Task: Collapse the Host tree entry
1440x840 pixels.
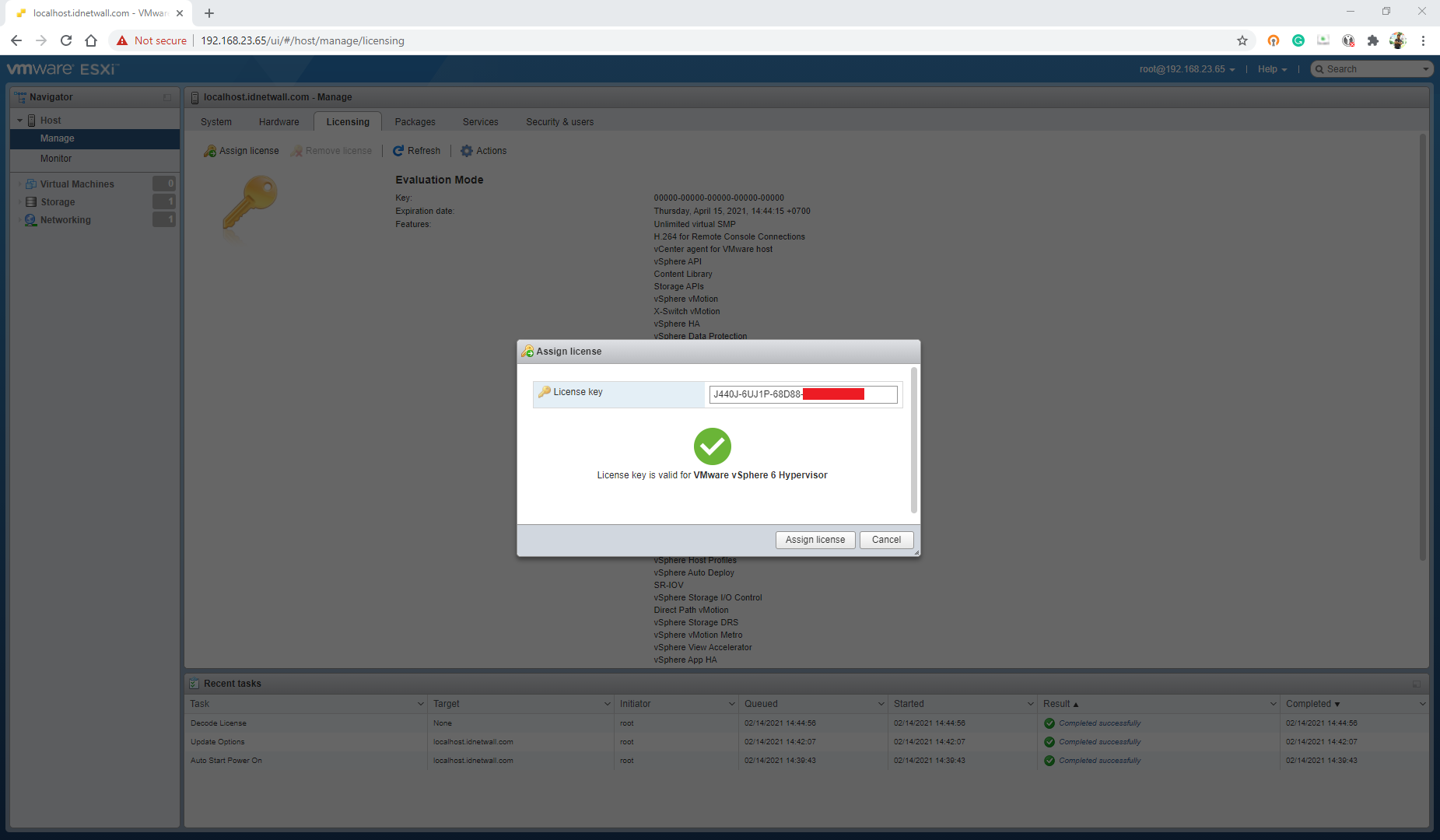Action: (19, 120)
